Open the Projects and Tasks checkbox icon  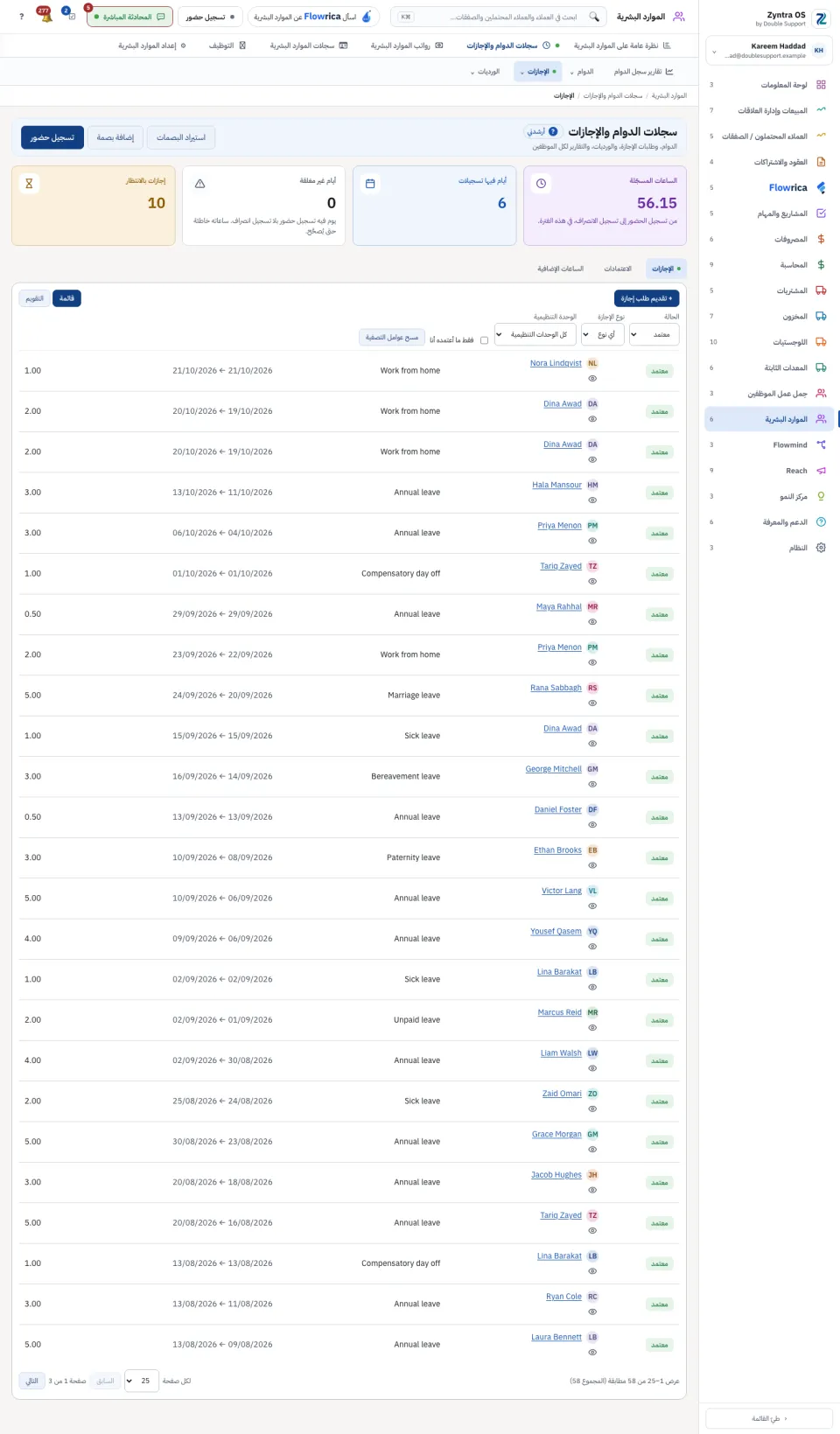821,213
